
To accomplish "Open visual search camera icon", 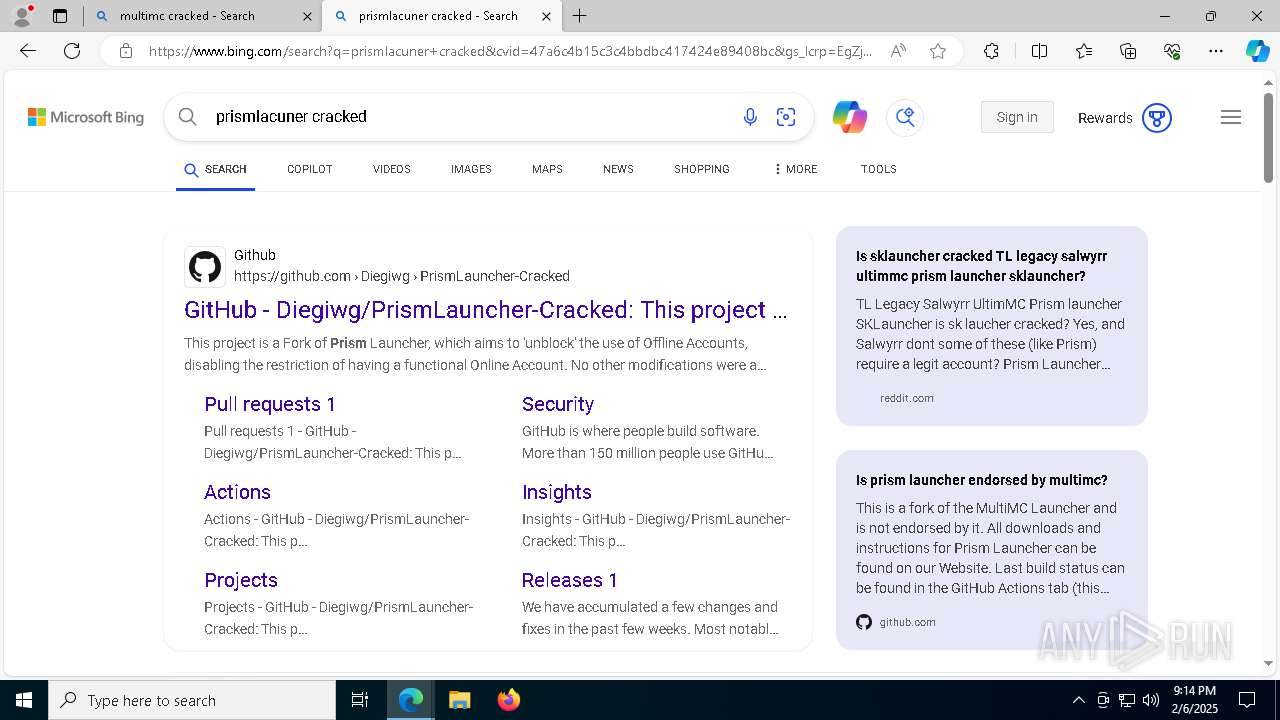I will click(786, 117).
